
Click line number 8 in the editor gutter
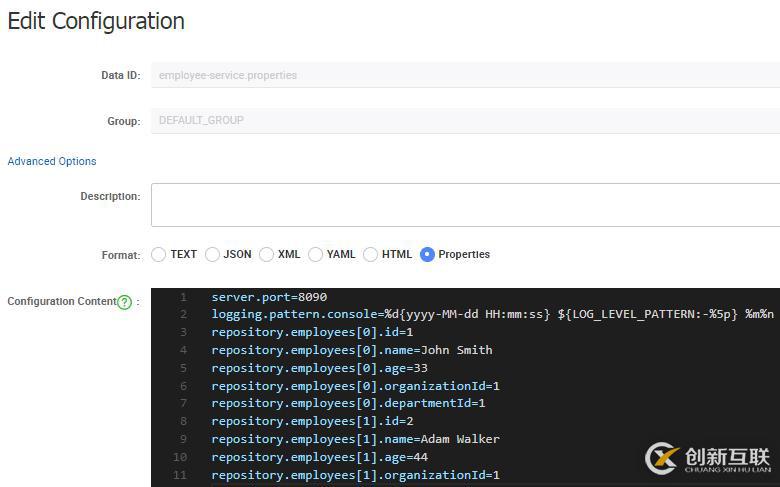(x=184, y=421)
